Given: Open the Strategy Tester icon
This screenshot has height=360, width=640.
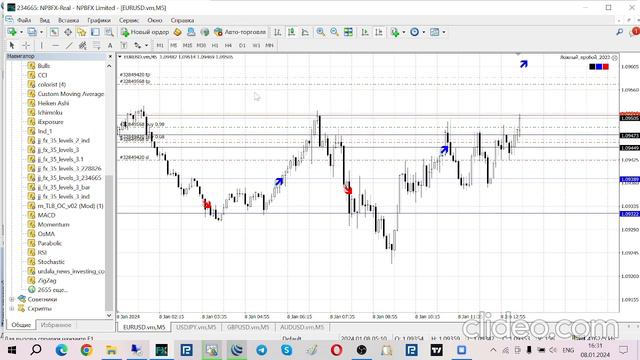Looking at the screenshot, I should click(x=109, y=32).
